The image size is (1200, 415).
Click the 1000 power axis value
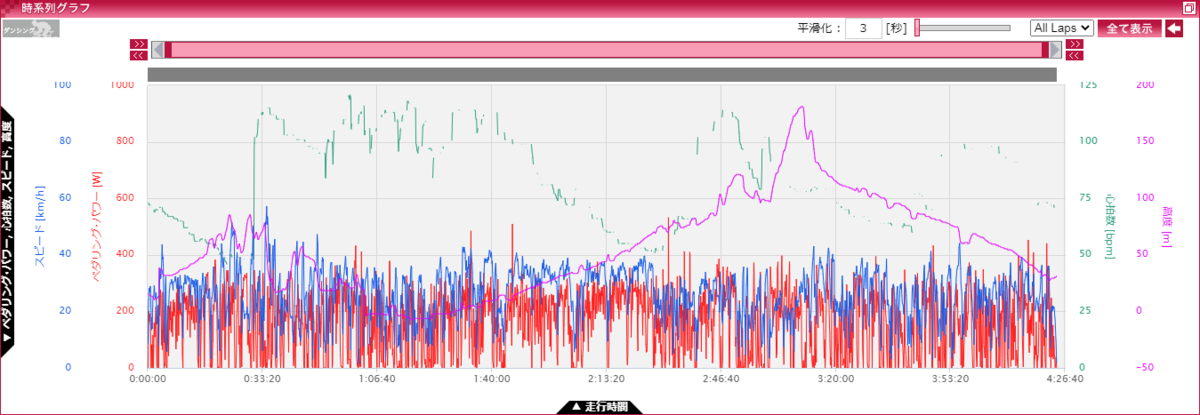point(122,85)
